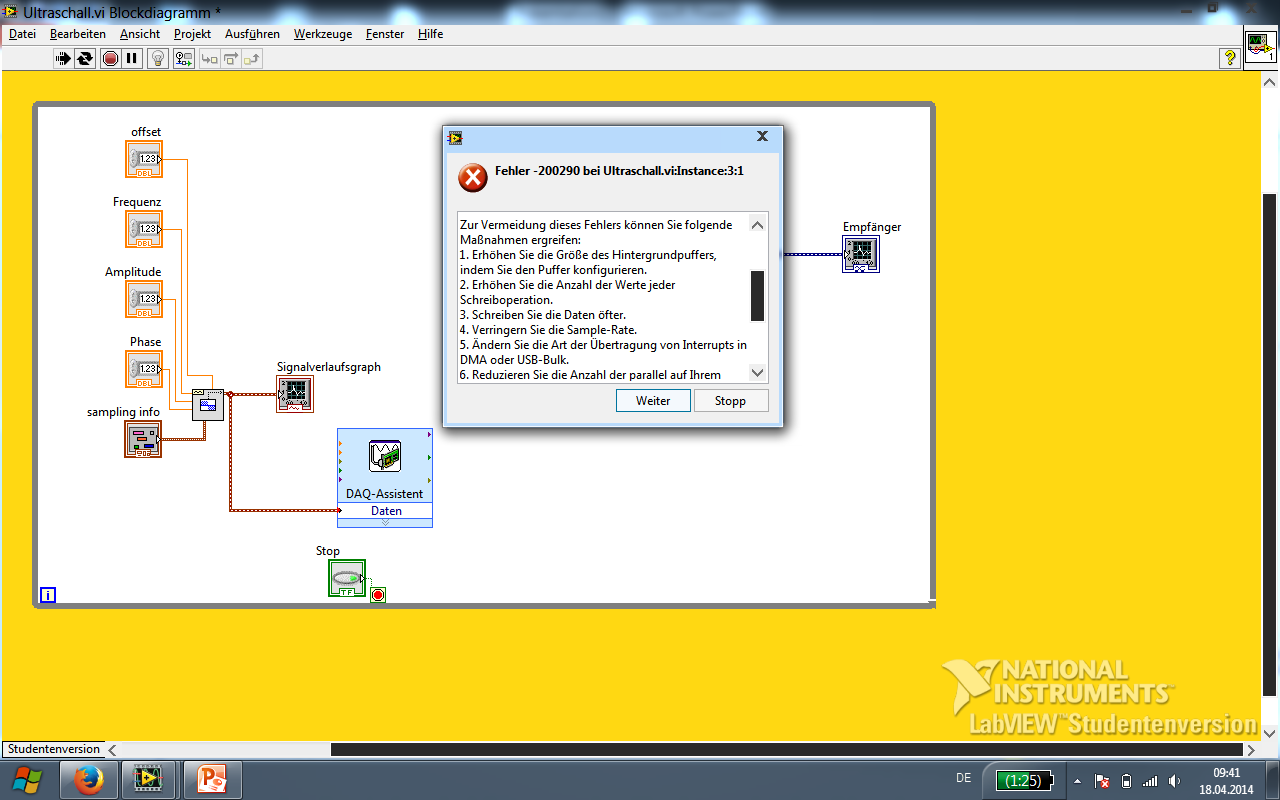Show hidden system tray icons

(1076, 781)
